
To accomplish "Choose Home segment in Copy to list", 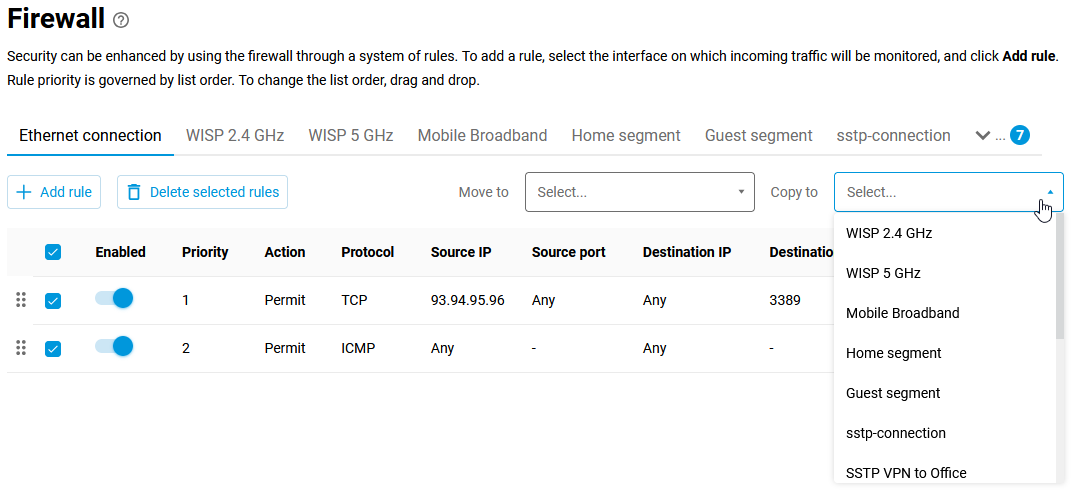I will (x=893, y=353).
